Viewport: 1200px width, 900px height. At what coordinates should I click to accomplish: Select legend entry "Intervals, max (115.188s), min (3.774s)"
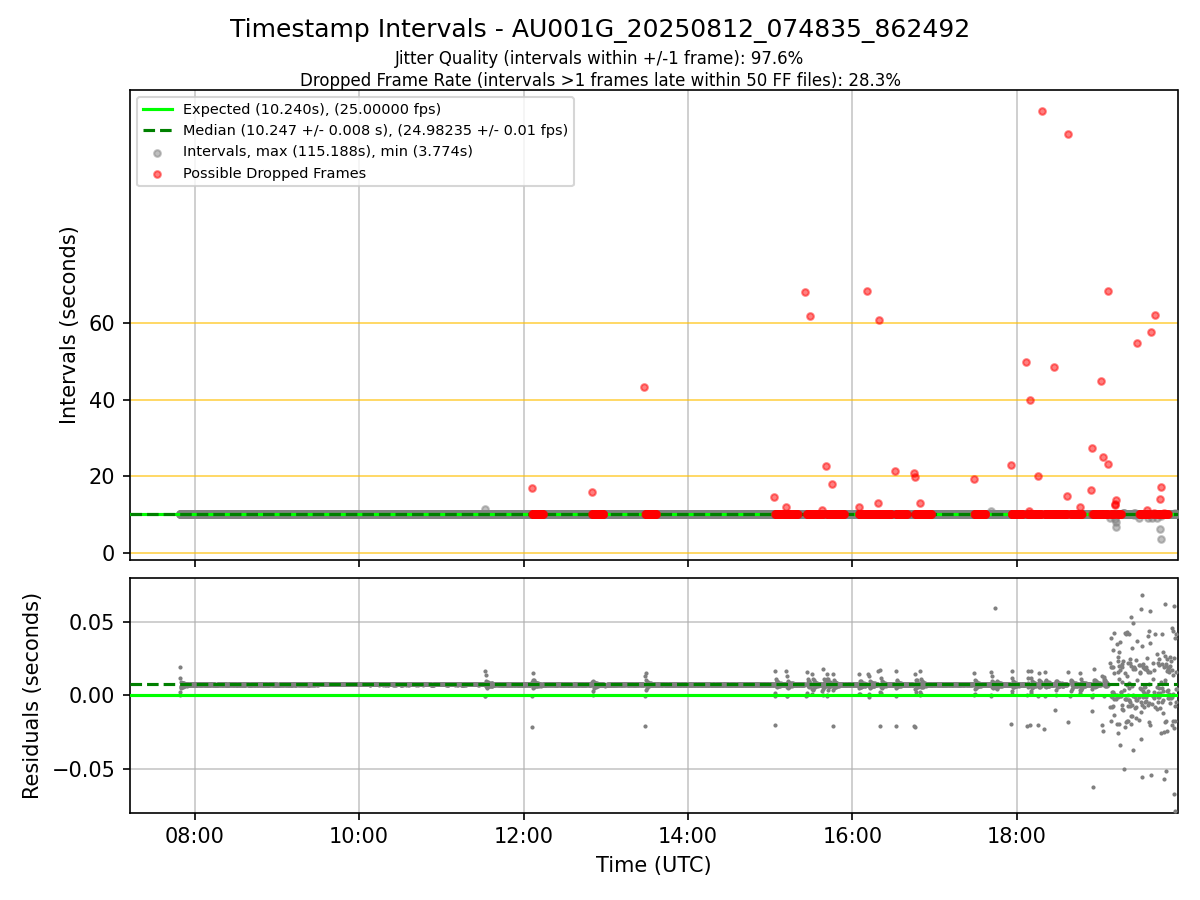327,151
